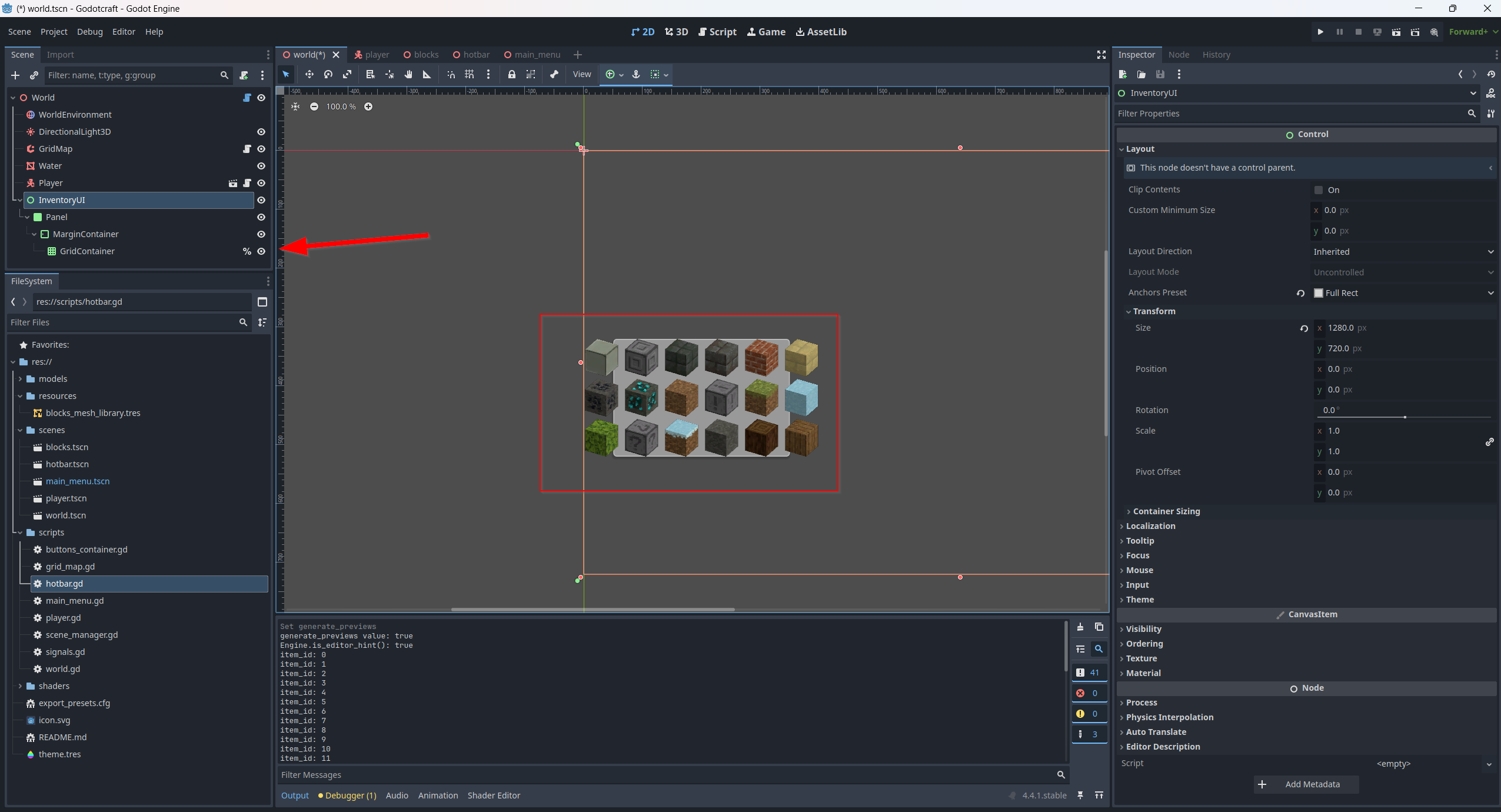Open Layout Direction dropdown
Screen dimensions: 1501x812
1404,252
